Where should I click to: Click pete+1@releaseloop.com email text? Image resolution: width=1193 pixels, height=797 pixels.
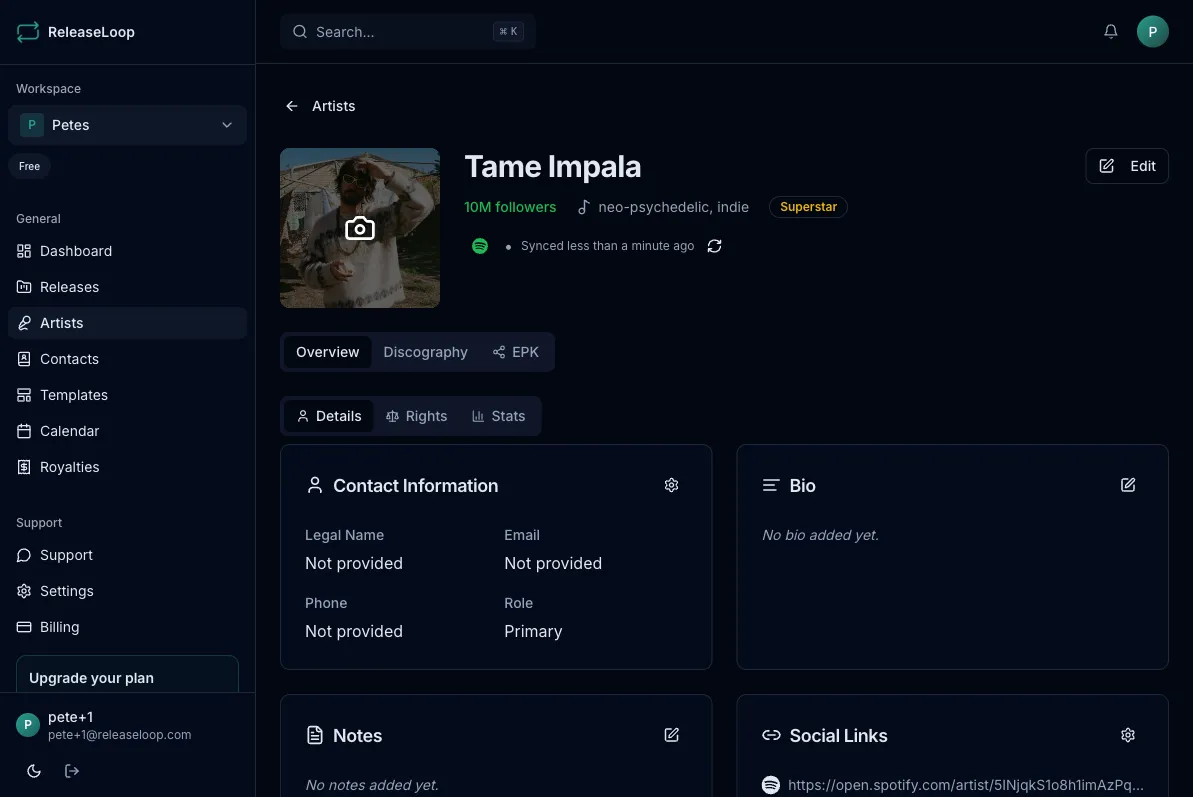coord(119,735)
